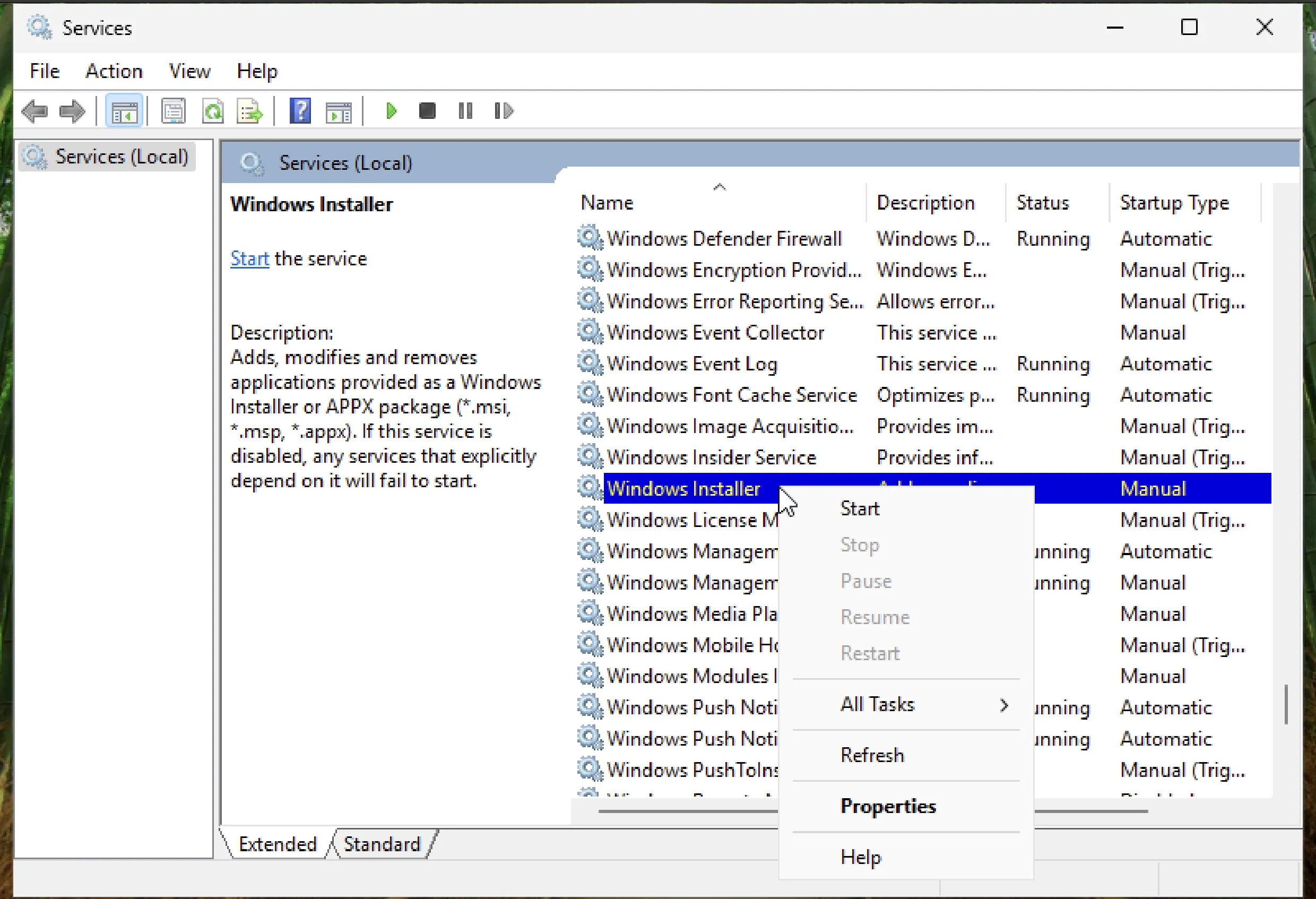
Task: Click the Export List toolbar icon
Action: pos(250,111)
